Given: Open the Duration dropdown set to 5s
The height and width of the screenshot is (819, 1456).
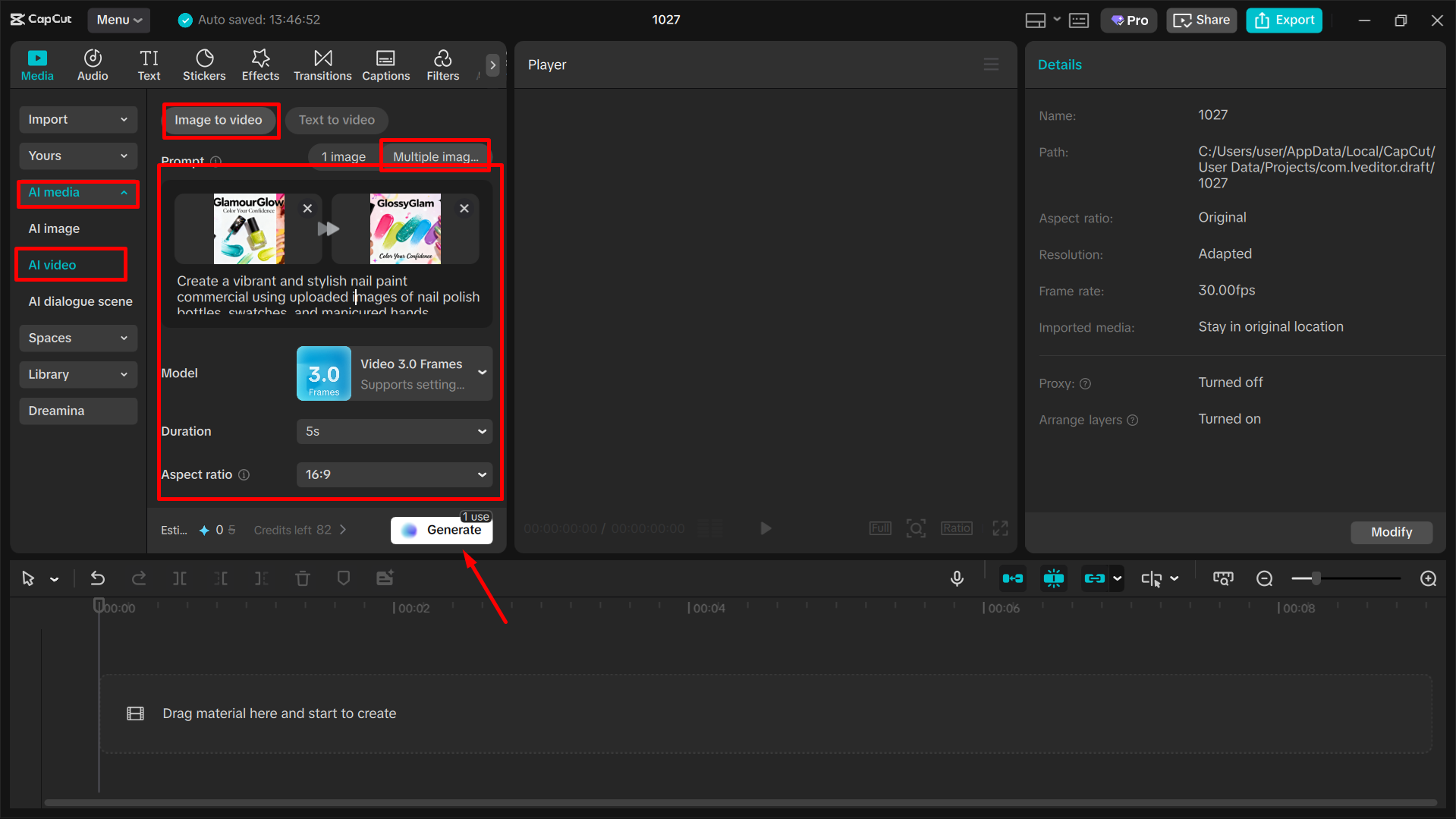Looking at the screenshot, I should point(394,431).
